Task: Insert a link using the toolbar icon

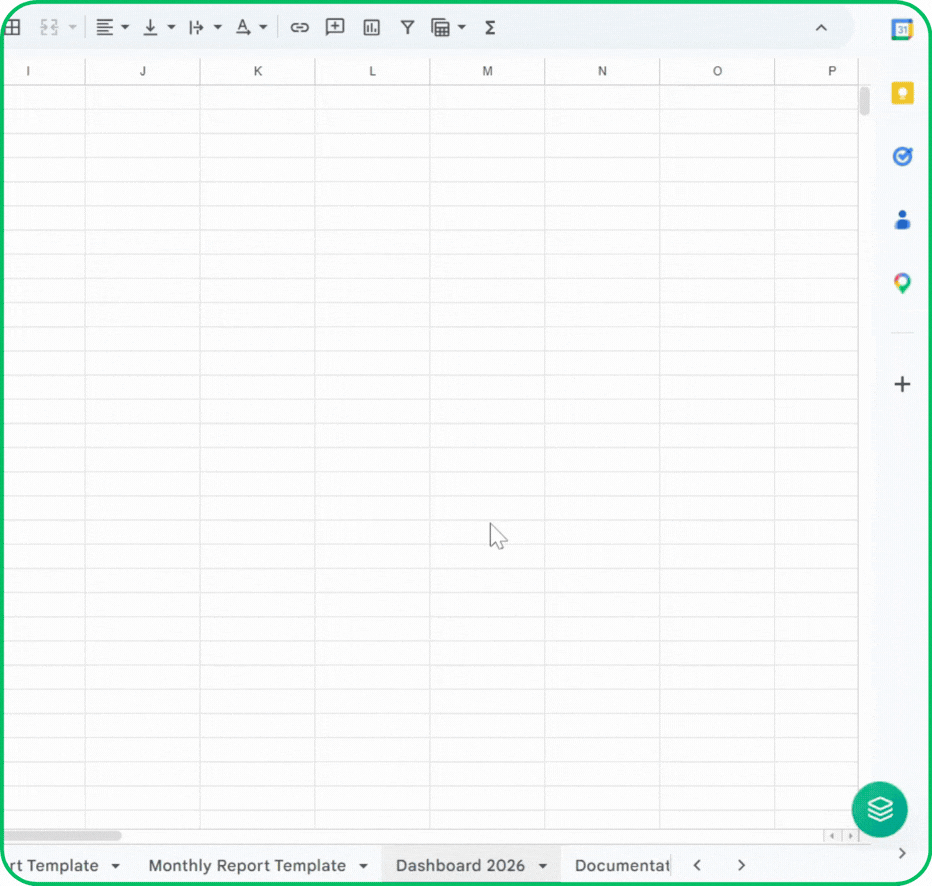Action: [x=299, y=27]
